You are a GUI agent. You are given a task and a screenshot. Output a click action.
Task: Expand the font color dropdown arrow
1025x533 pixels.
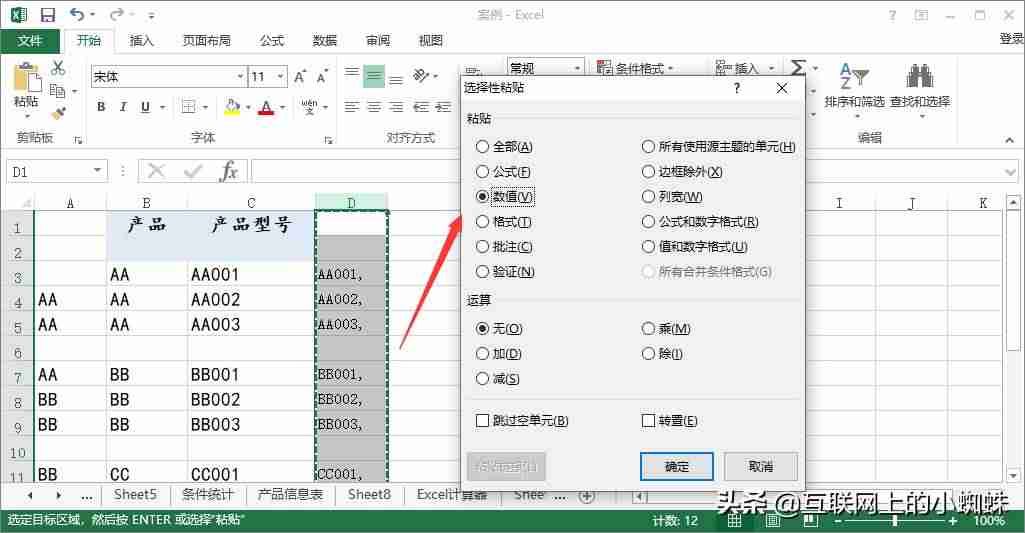tap(282, 107)
